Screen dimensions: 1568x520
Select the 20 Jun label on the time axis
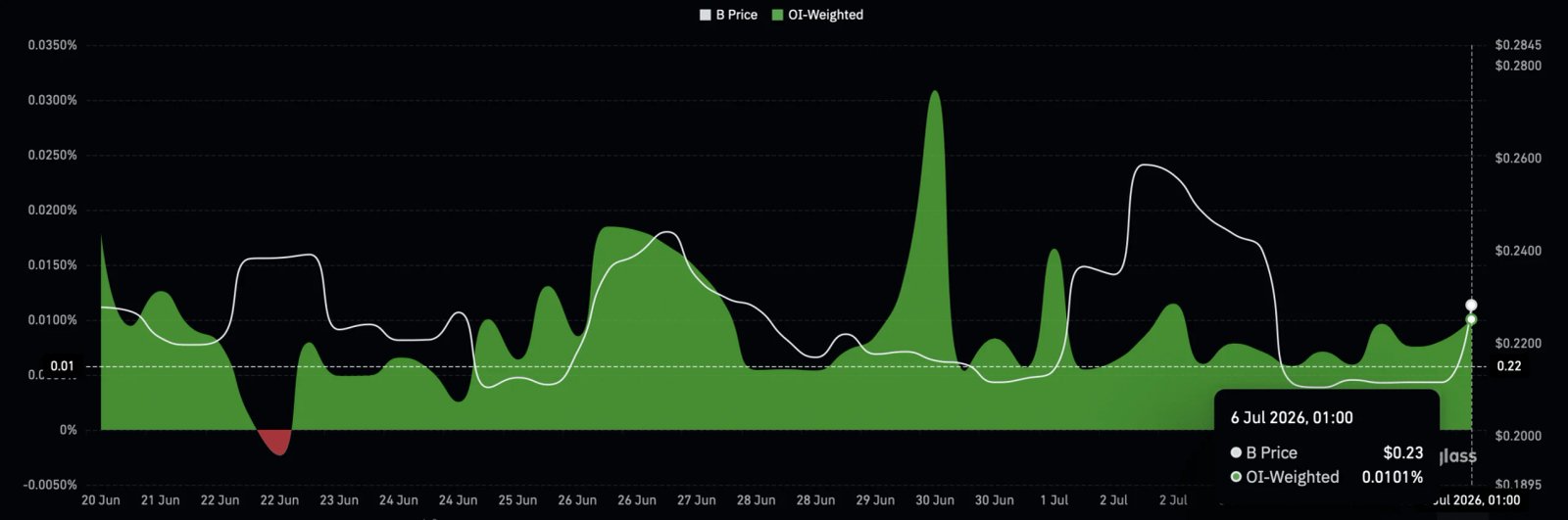pos(101,500)
